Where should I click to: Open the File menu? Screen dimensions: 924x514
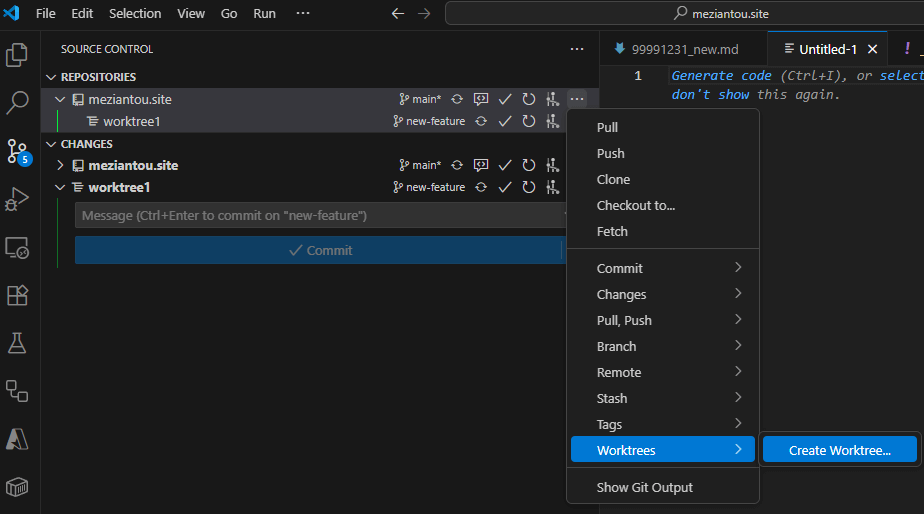pos(45,13)
